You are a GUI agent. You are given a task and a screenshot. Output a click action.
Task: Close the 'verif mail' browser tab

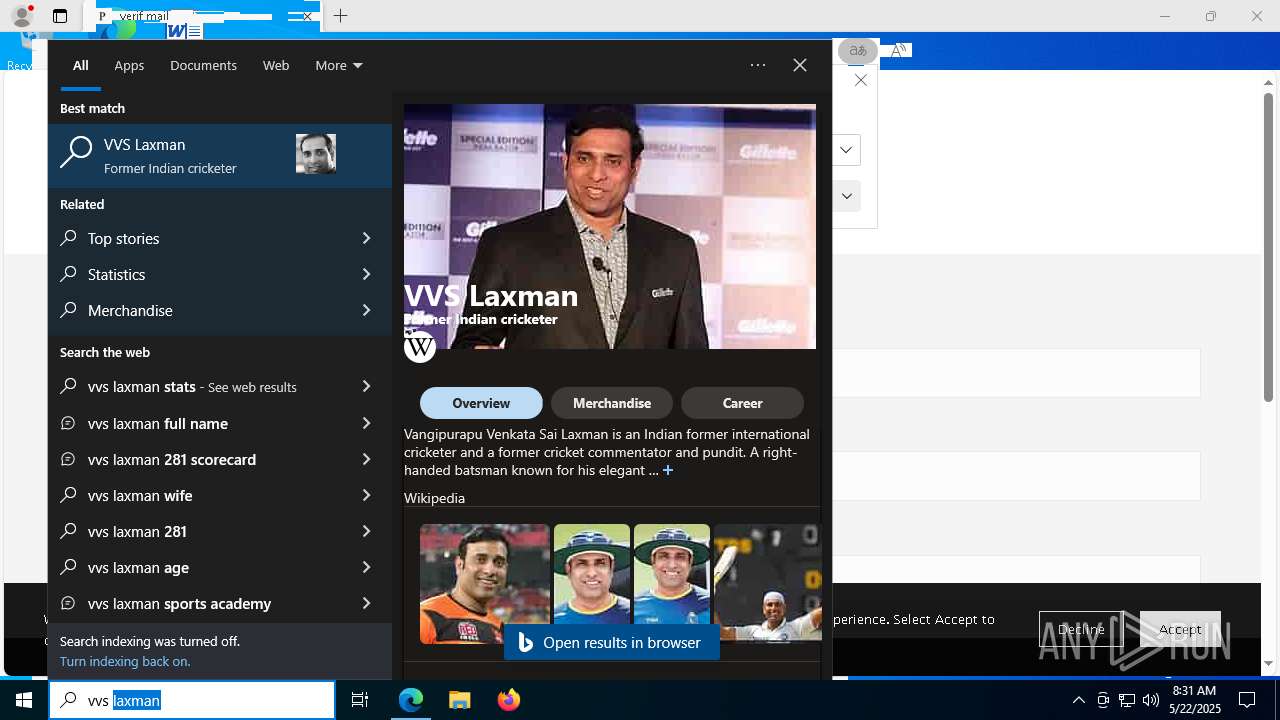coord(307,16)
